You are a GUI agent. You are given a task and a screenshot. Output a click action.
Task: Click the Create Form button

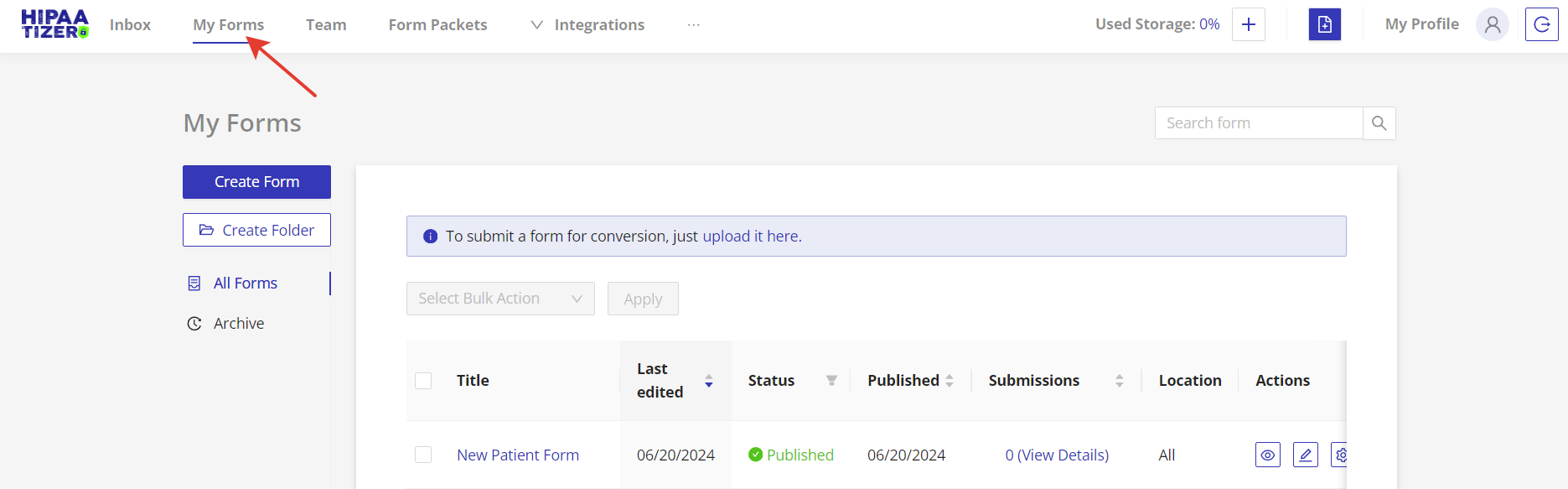(256, 182)
